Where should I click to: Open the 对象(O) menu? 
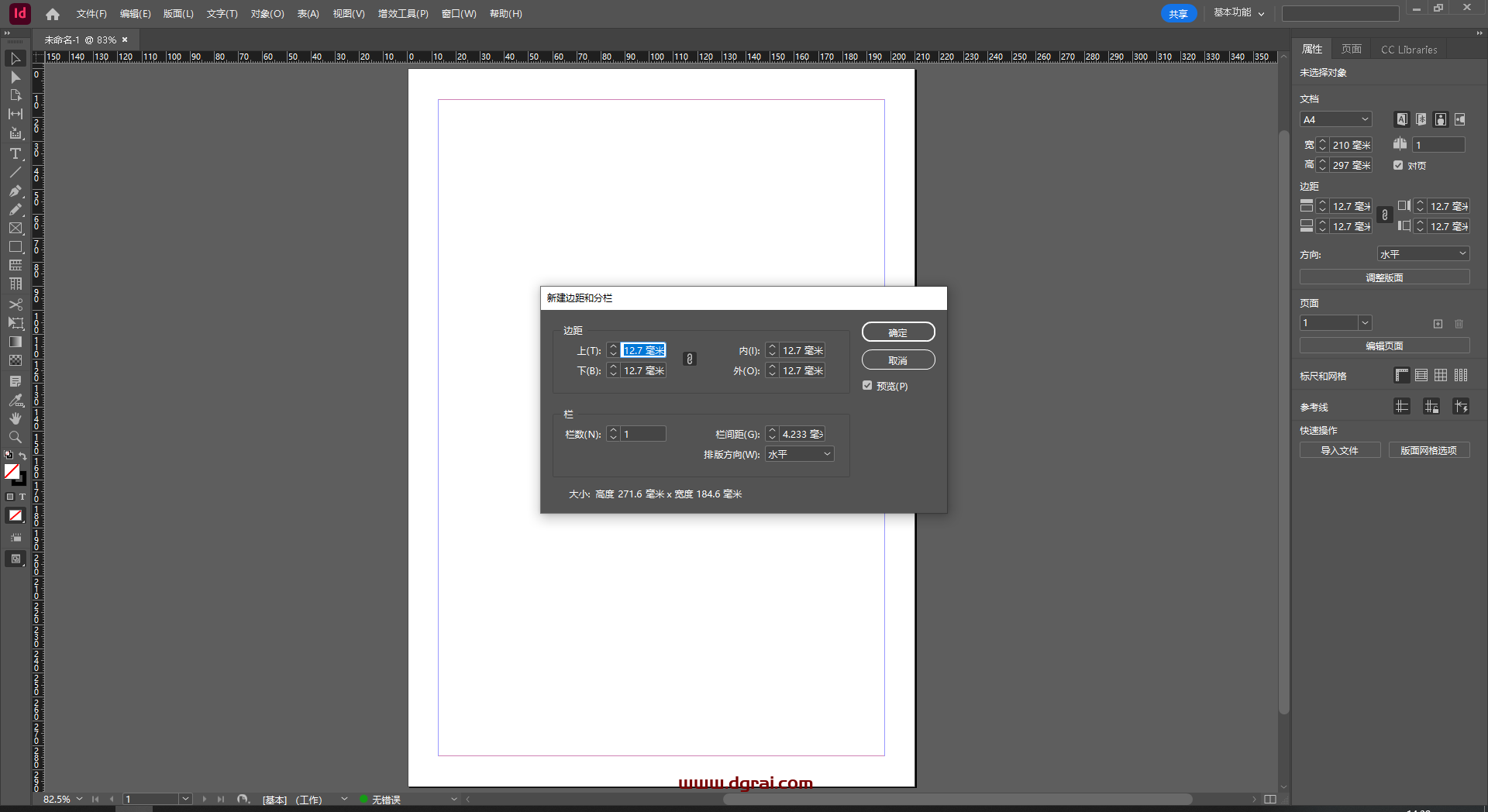coord(267,14)
